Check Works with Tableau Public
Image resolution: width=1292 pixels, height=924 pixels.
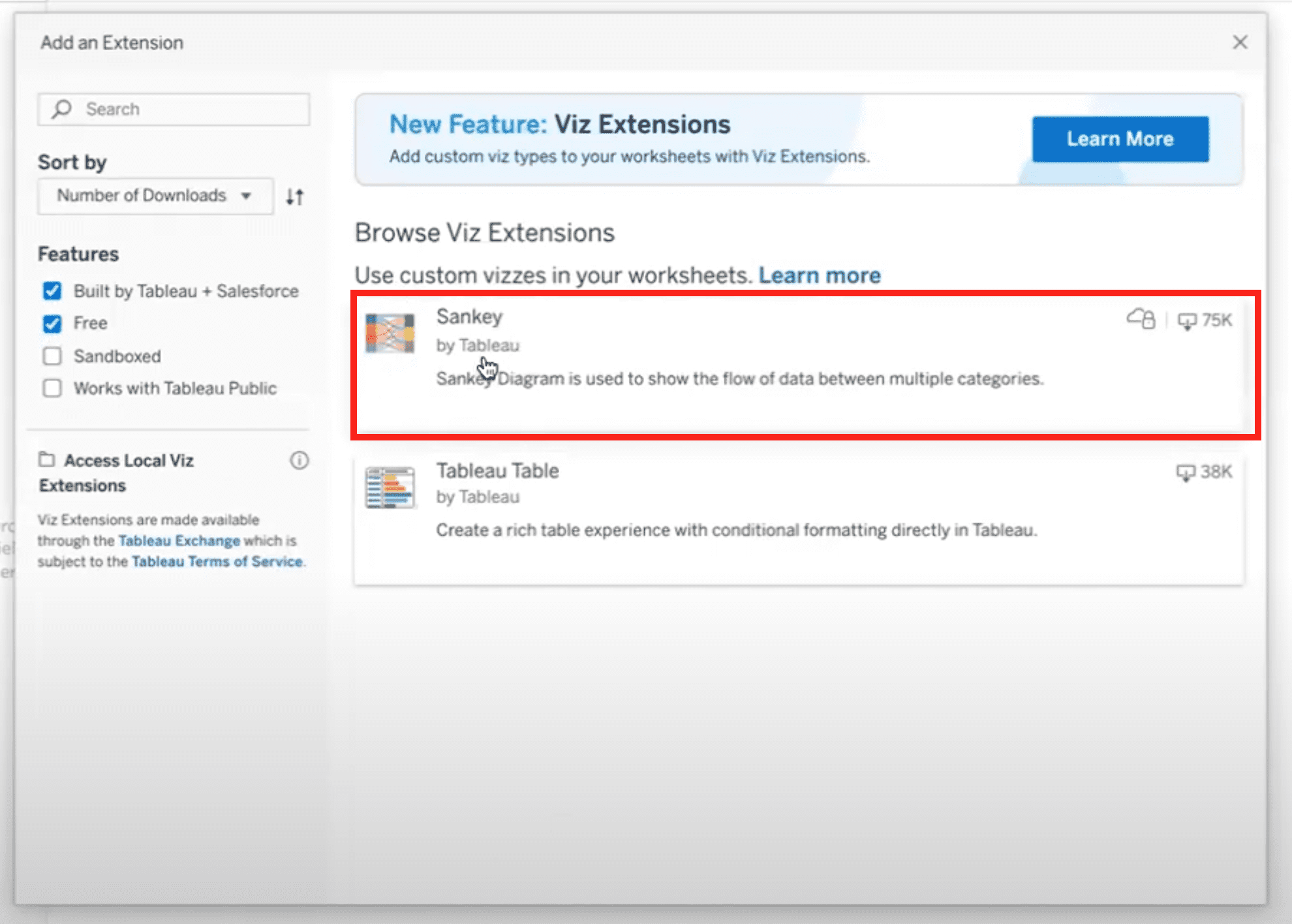[52, 388]
